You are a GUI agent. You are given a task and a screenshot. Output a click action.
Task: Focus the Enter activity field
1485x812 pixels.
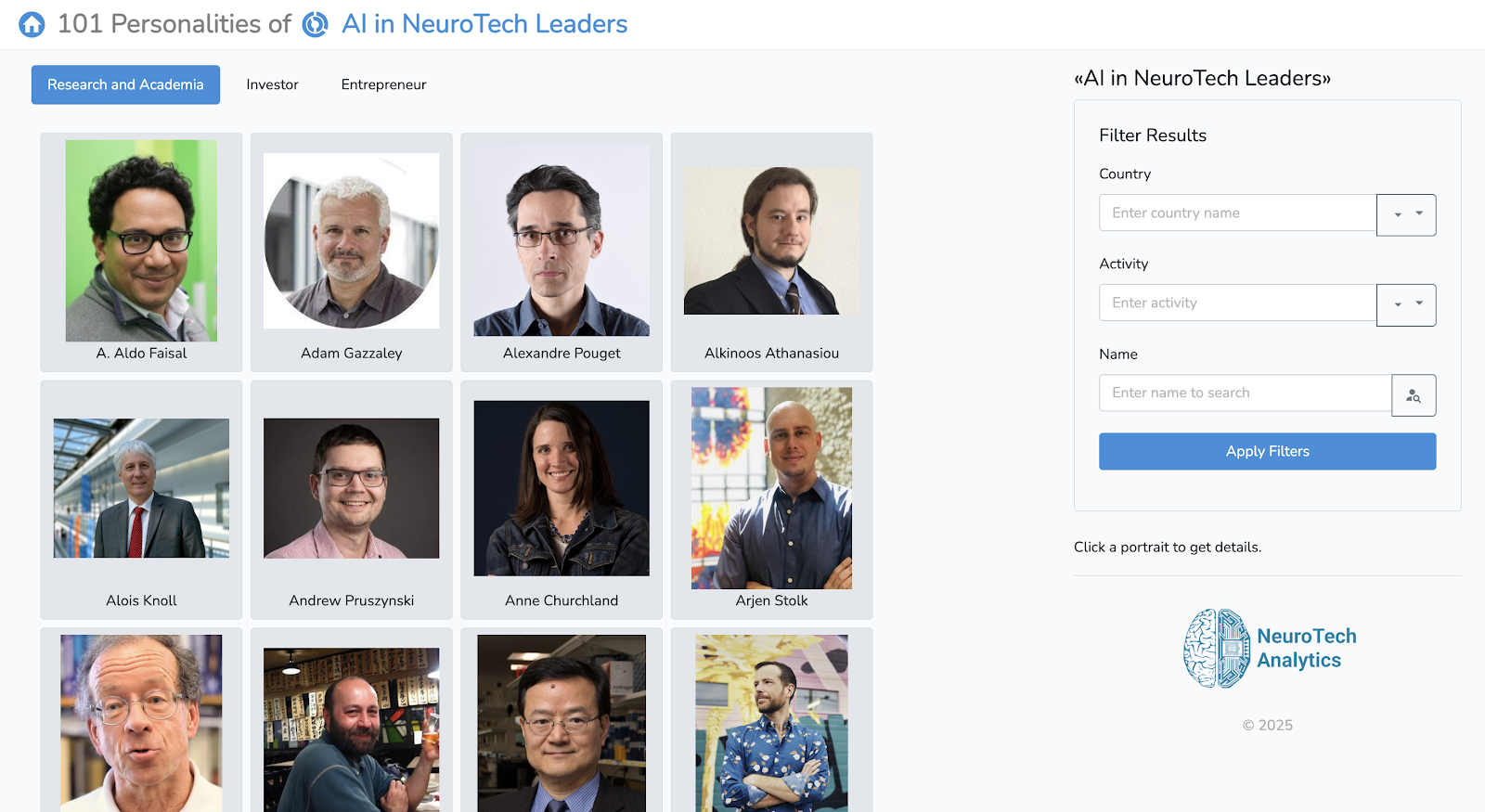coord(1237,303)
